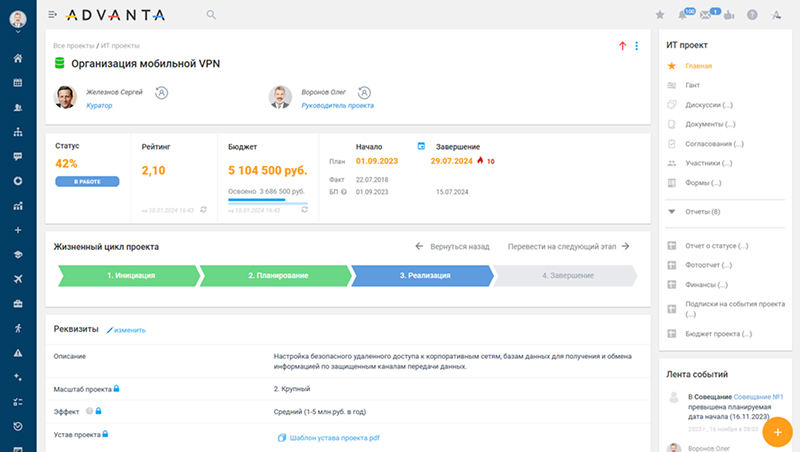This screenshot has height=452, width=800.
Task: Click the favorites star in top bar
Action: [659, 15]
